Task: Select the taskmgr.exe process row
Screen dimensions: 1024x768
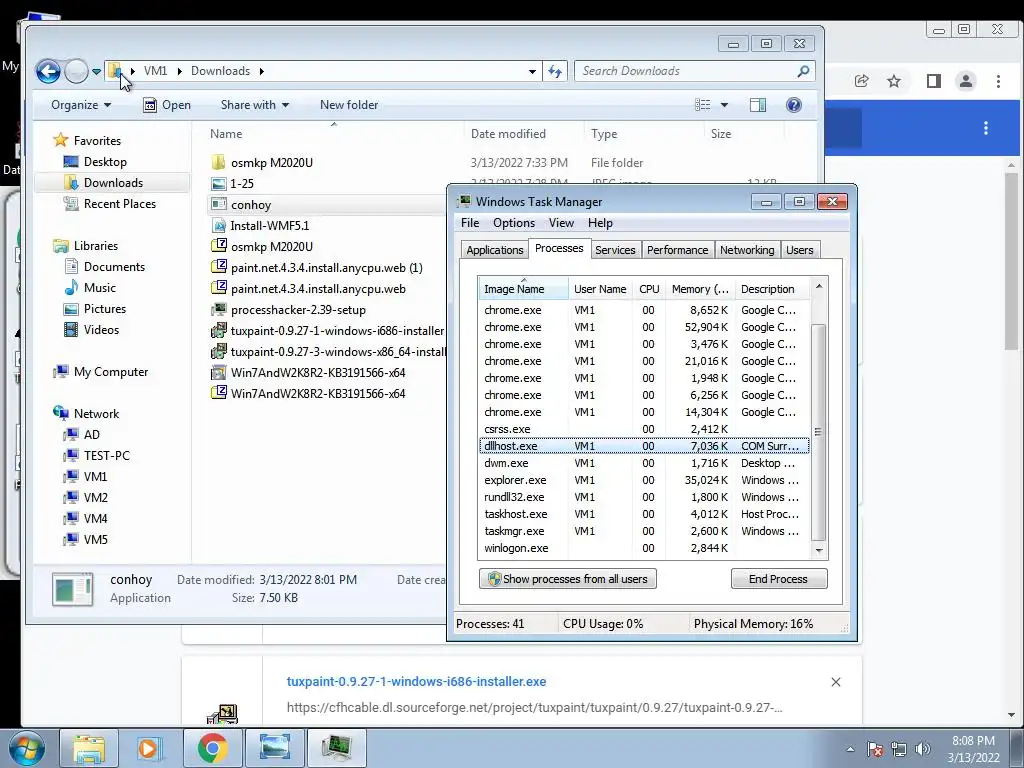Action: (644, 531)
